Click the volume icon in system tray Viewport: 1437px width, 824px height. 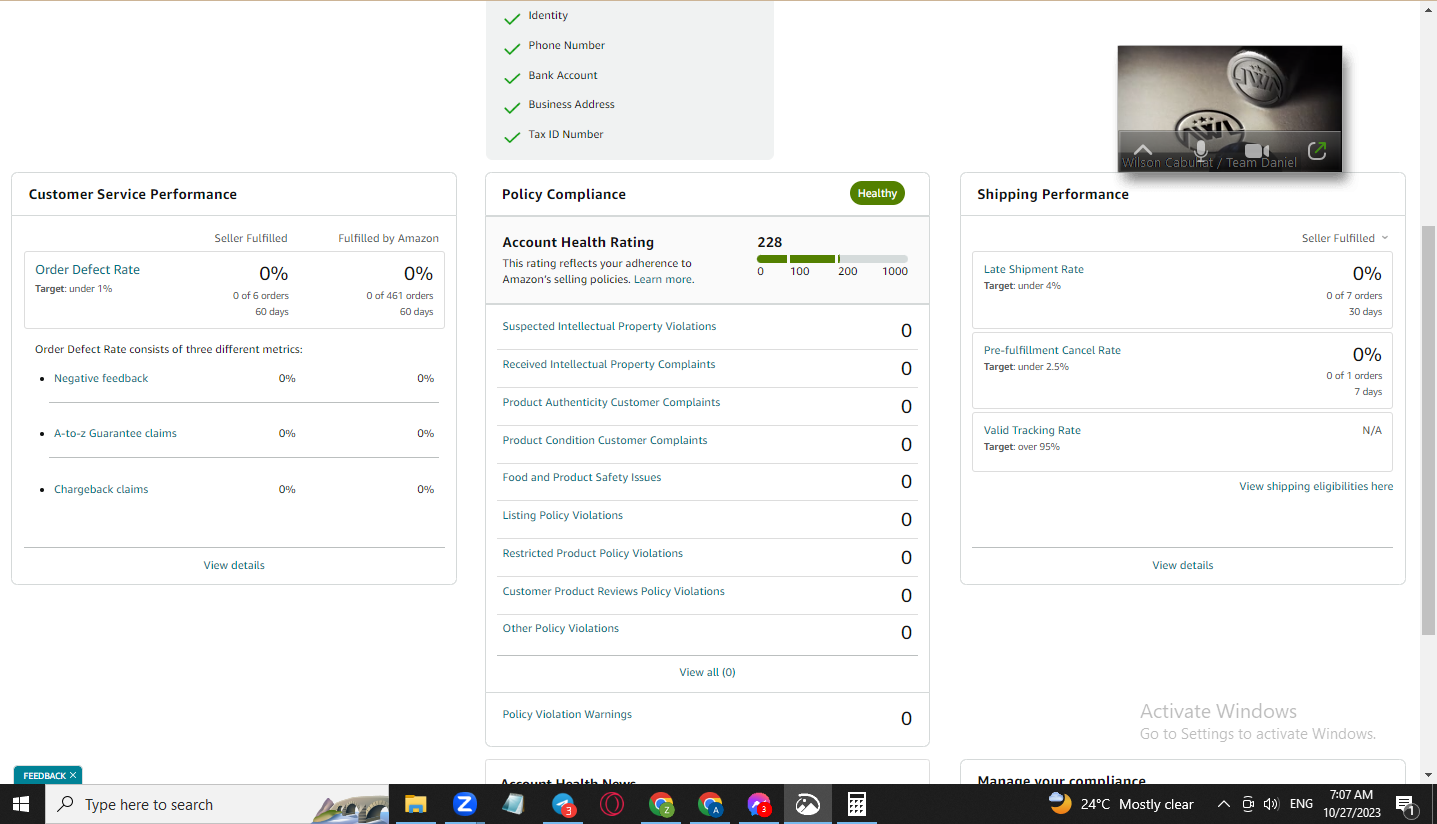click(1271, 804)
